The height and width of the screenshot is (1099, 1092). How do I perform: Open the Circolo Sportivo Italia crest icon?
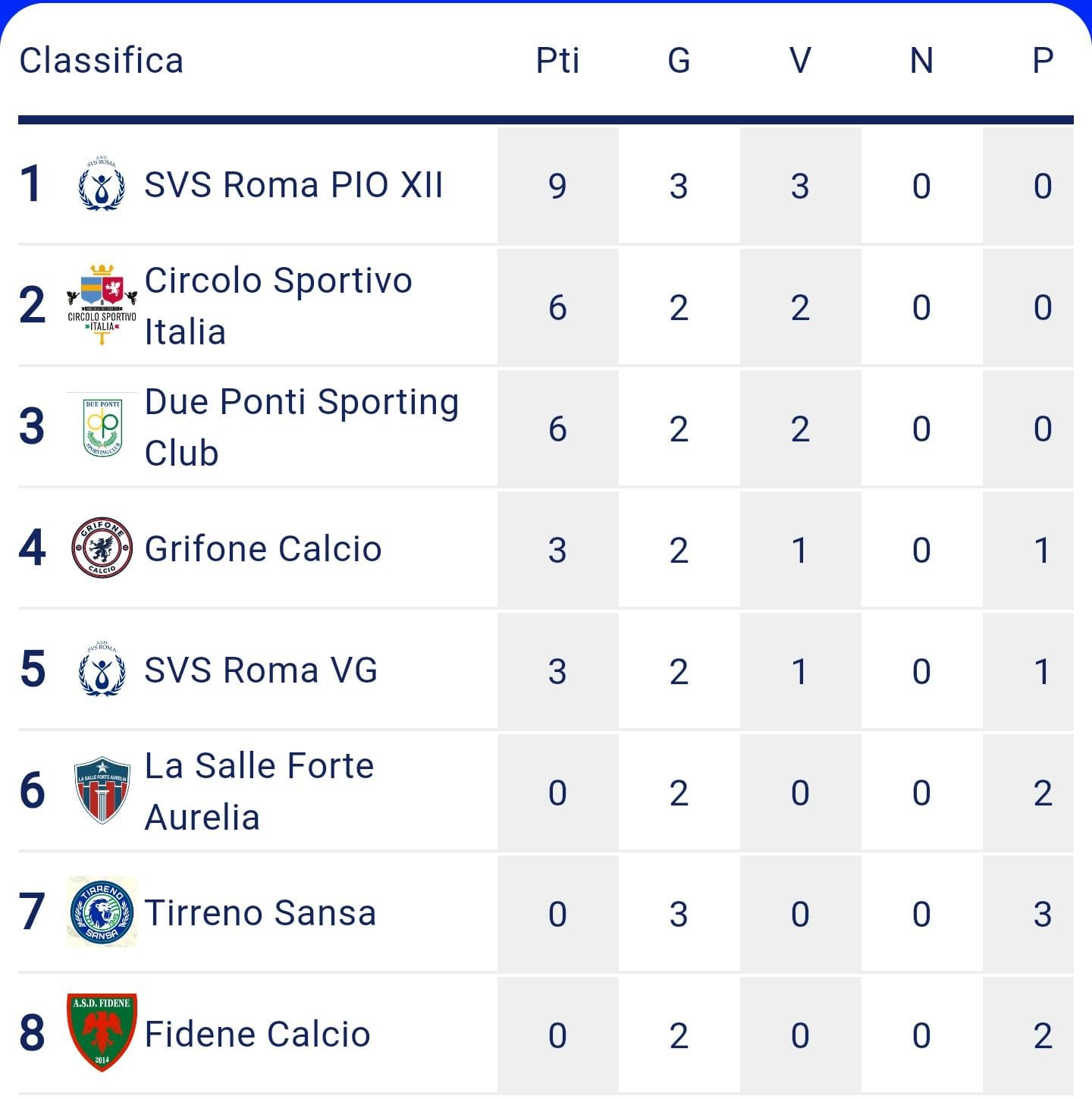102,305
